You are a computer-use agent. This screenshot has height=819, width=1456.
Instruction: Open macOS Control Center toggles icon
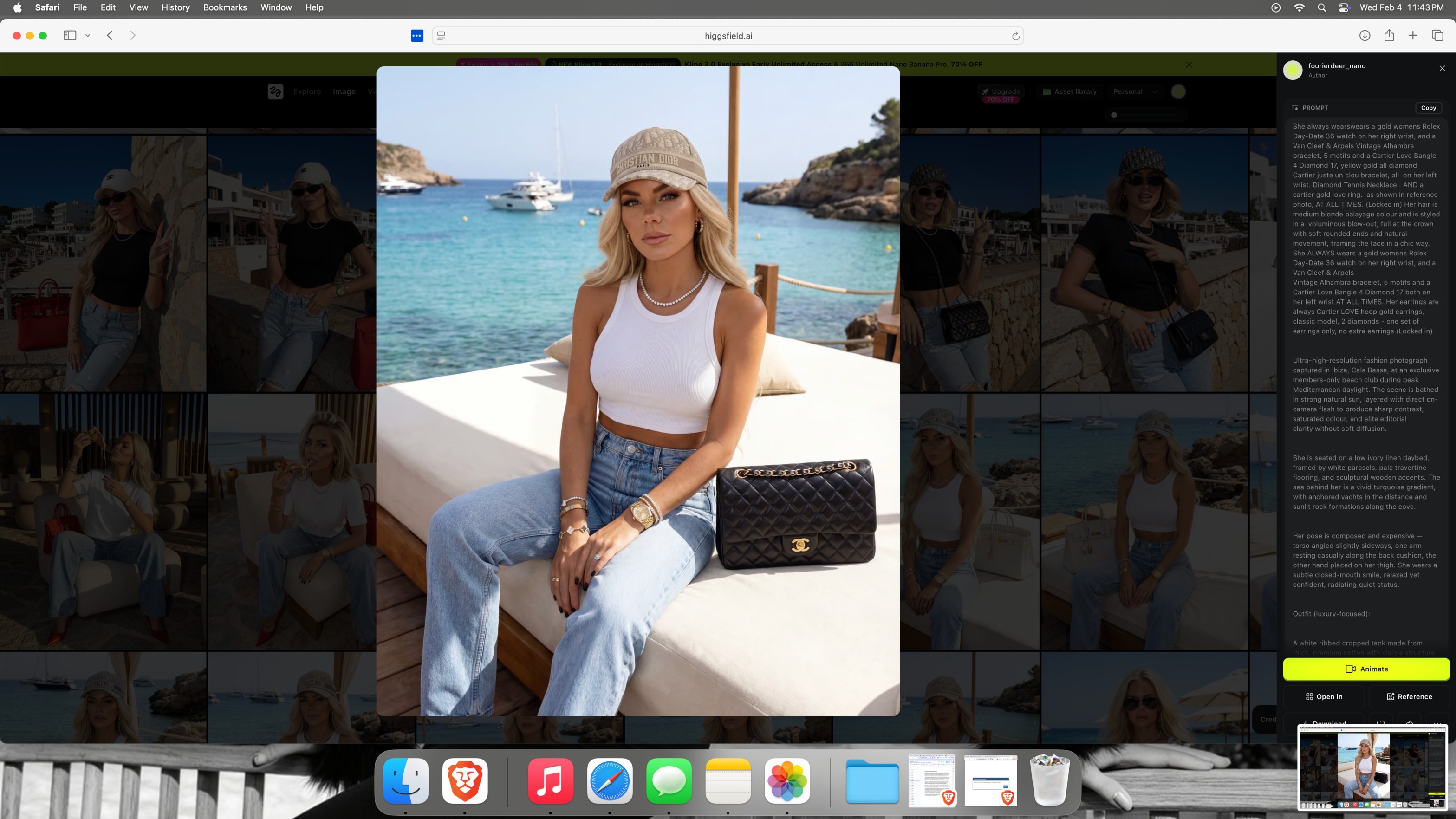point(1344,7)
